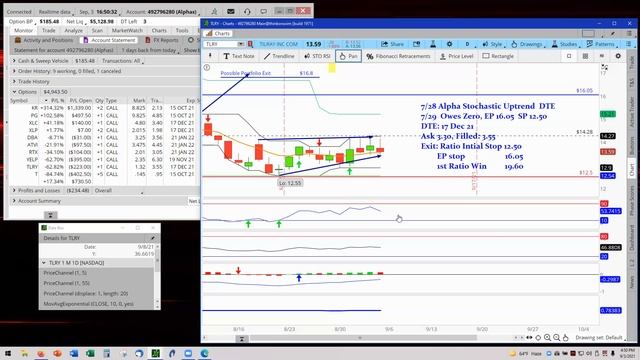Image resolution: width=640 pixels, height=360 pixels.
Task: Open the chat bubble icon in header
Action: [x=263, y=12]
